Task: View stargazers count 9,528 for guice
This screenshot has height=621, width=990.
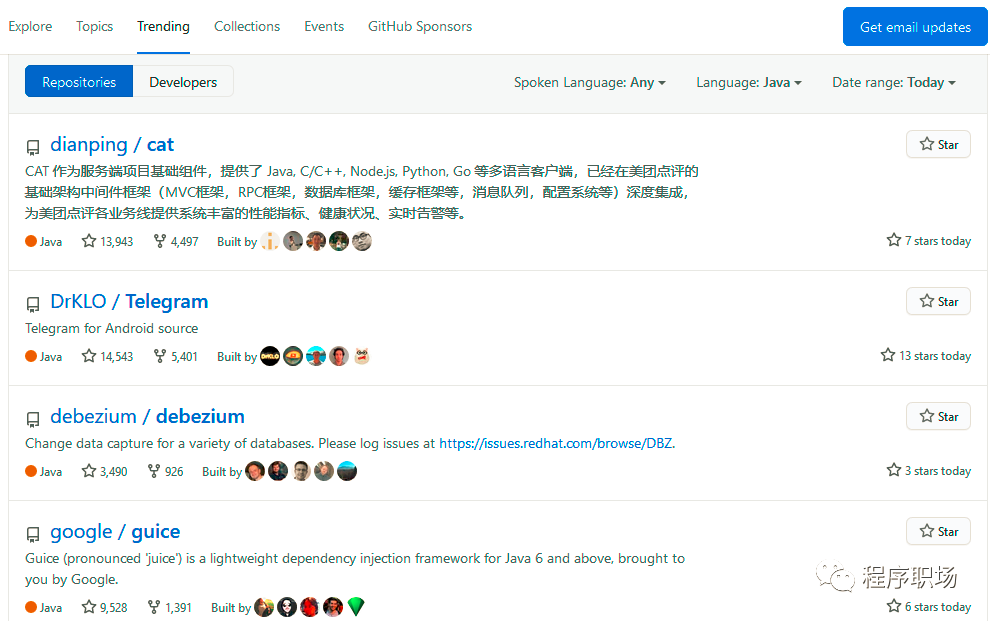Action: pyautogui.click(x=104, y=607)
